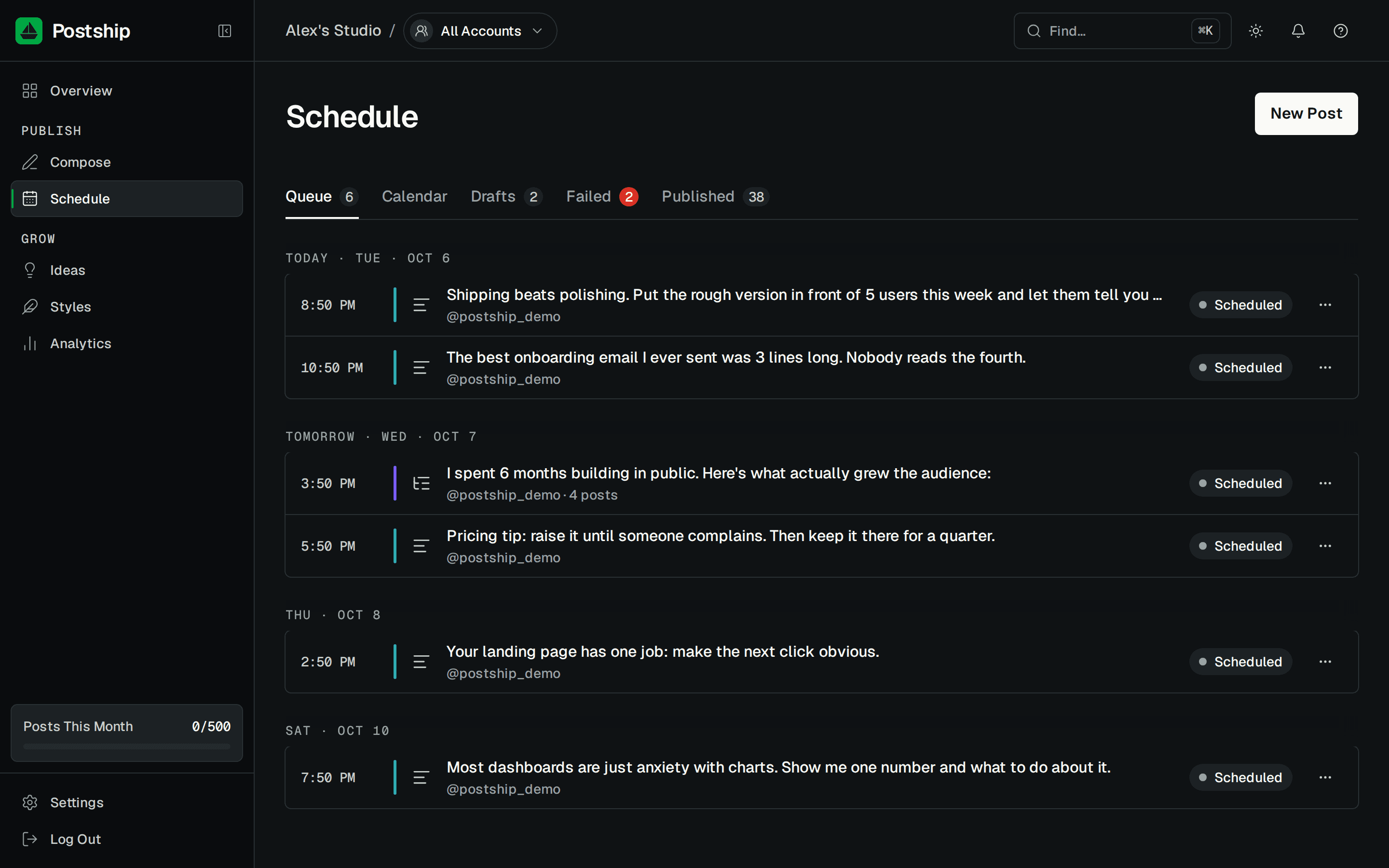Open more options for 5:50 PM post
Image resolution: width=1389 pixels, height=868 pixels.
coord(1325,546)
